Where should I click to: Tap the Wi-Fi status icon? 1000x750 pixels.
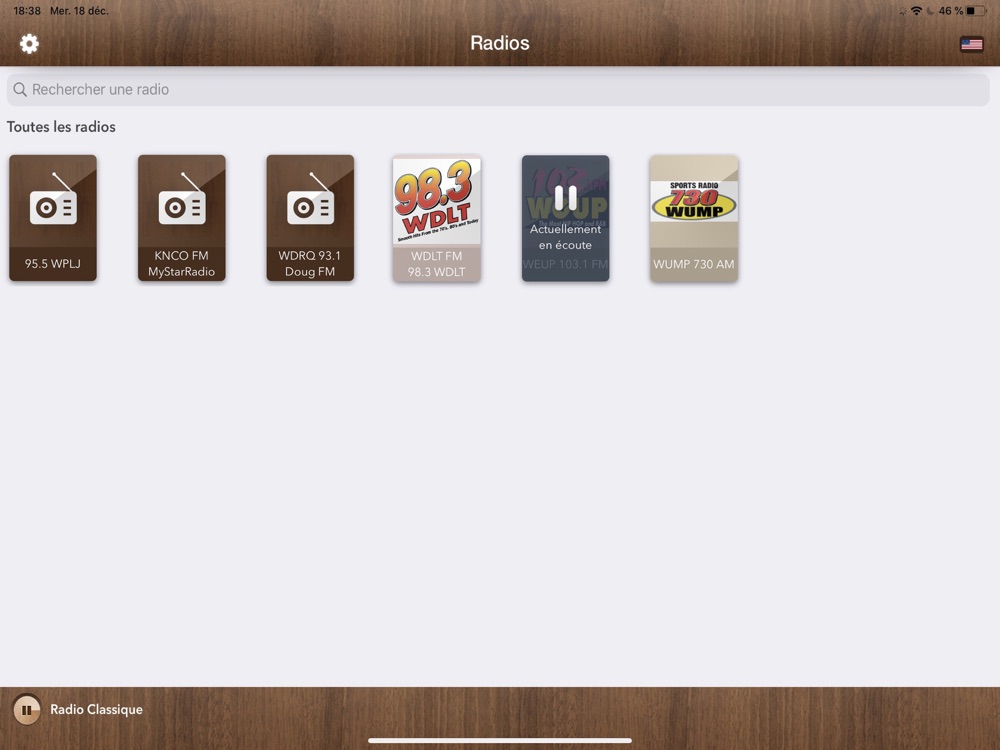pos(916,11)
